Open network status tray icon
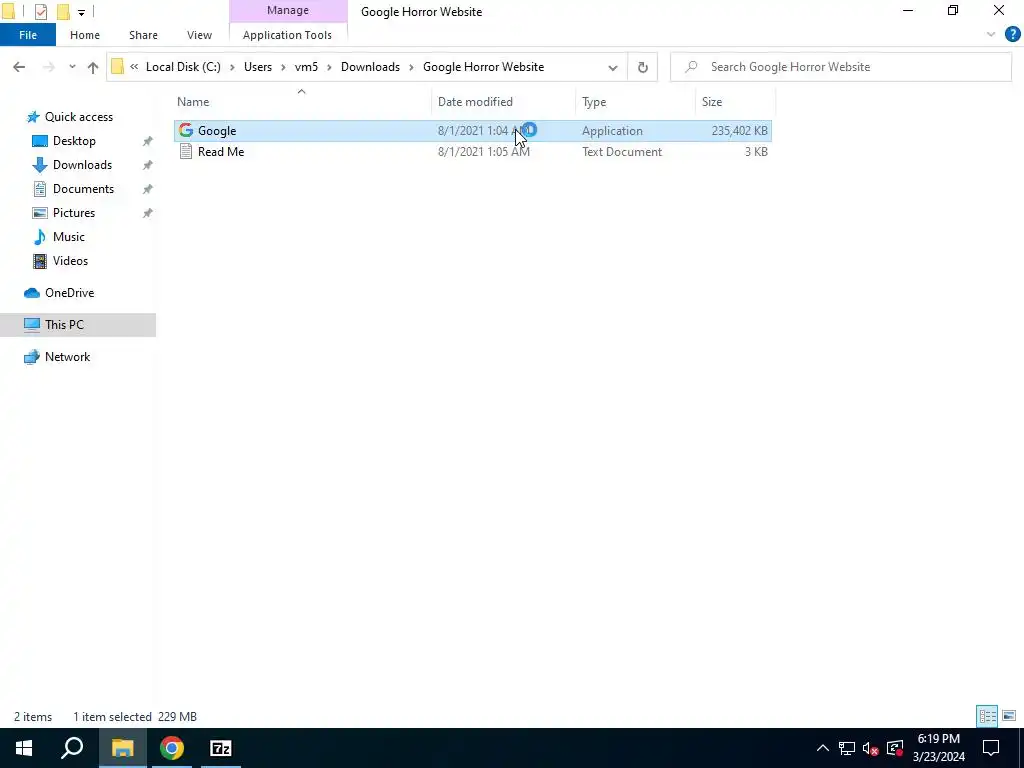1024x768 pixels. [846, 748]
